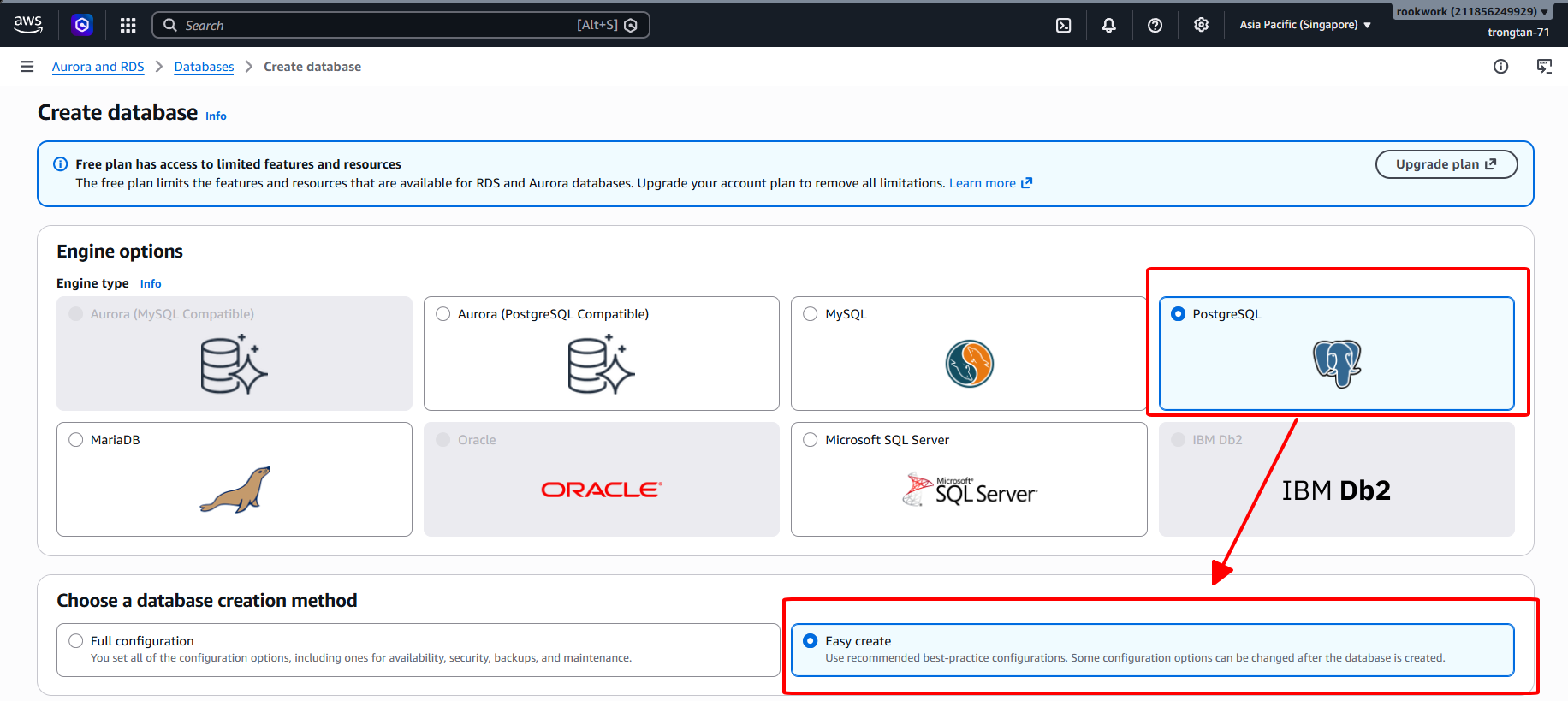The image size is (1568, 701).
Task: Open the tutorials panel icon at right
Action: [x=1544, y=67]
